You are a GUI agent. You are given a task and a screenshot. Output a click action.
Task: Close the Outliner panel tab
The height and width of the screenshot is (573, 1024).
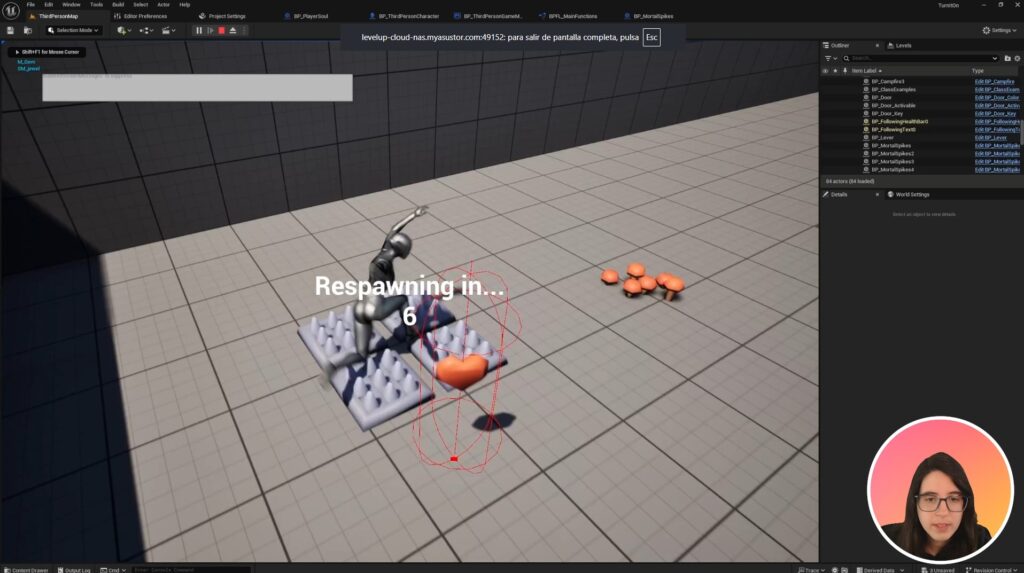click(877, 46)
